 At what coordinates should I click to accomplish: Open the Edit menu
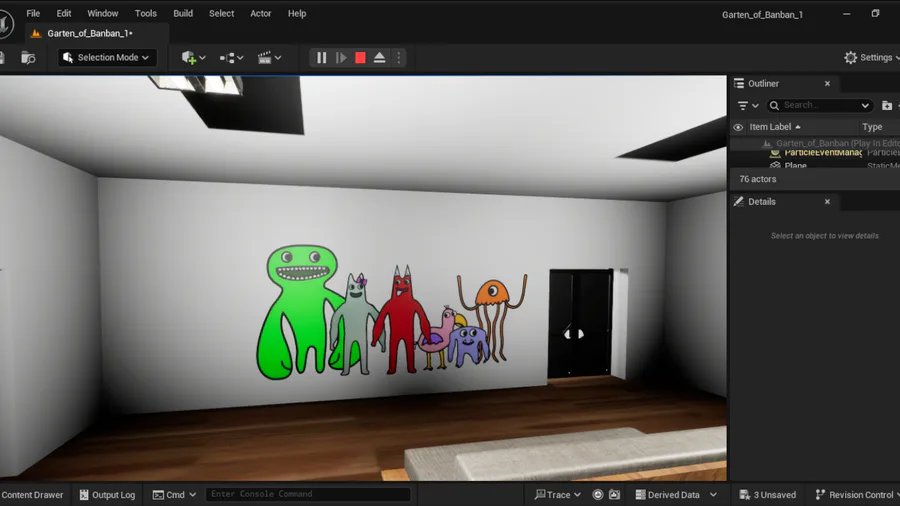(64, 13)
